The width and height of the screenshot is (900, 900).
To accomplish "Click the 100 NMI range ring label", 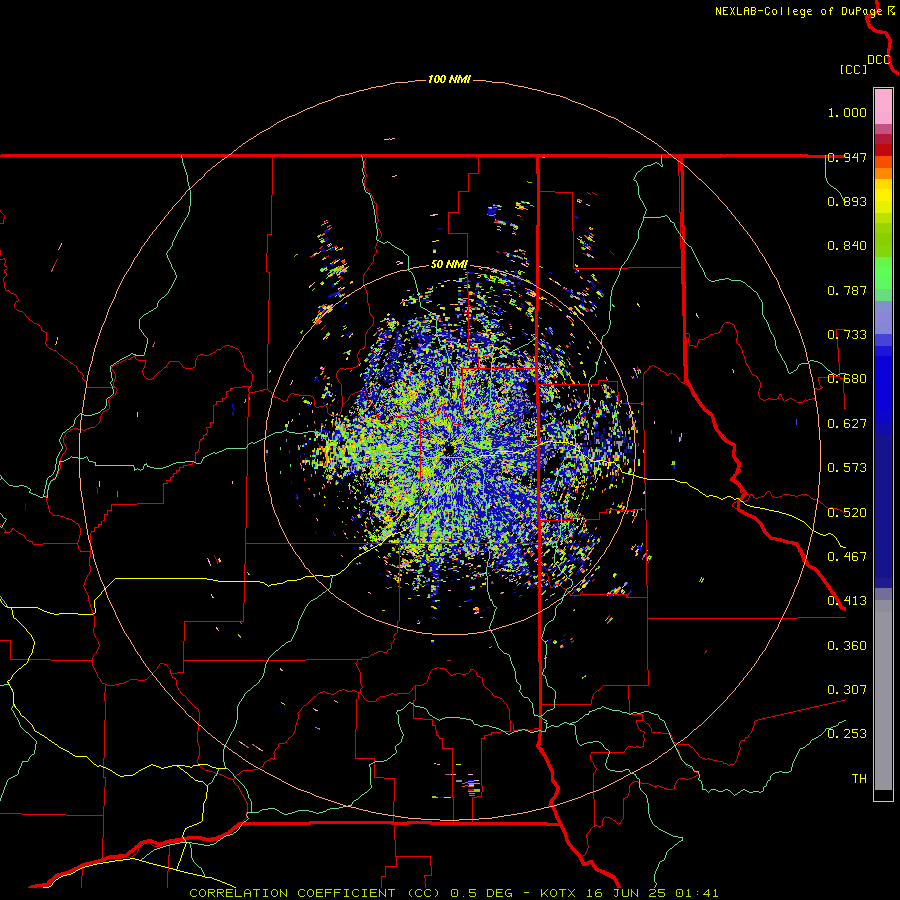I will pos(449,79).
